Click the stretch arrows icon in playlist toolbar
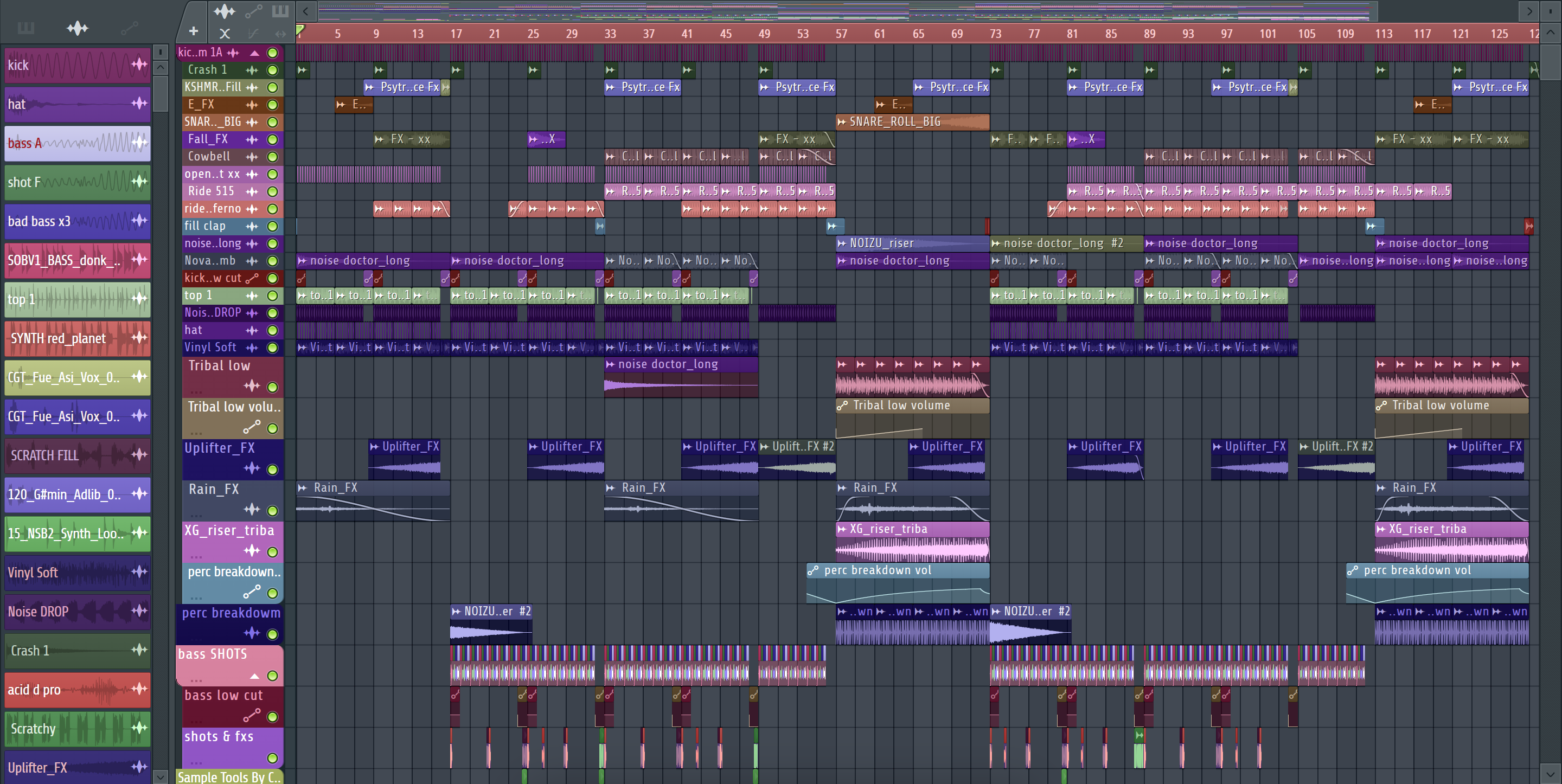Viewport: 1562px width, 784px height. pyautogui.click(x=280, y=34)
